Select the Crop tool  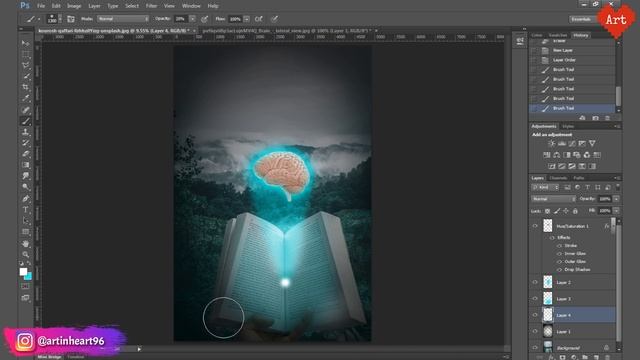point(26,87)
